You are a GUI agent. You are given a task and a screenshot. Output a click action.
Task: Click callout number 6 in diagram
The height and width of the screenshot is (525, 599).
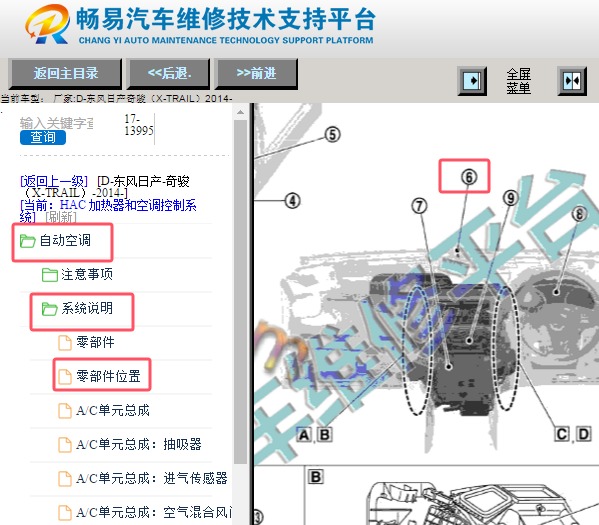click(x=469, y=177)
